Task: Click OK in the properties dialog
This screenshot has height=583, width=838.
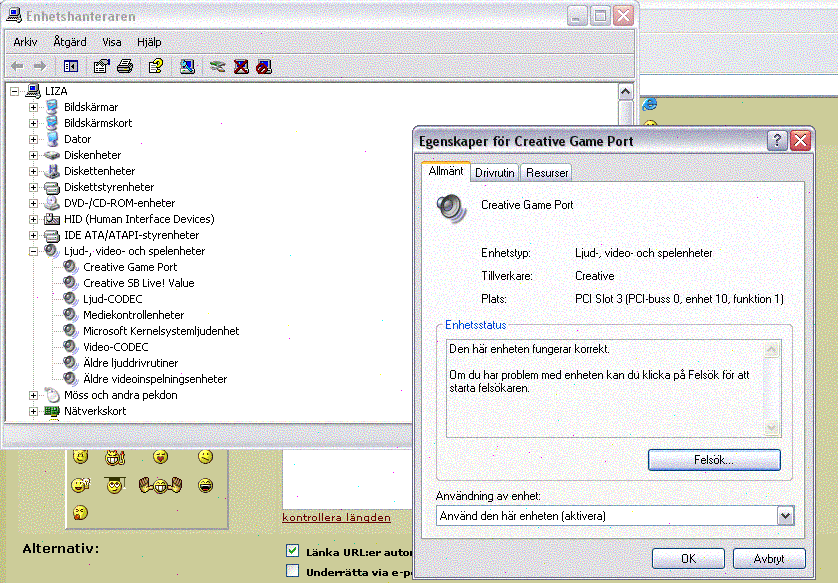Action: (688, 558)
